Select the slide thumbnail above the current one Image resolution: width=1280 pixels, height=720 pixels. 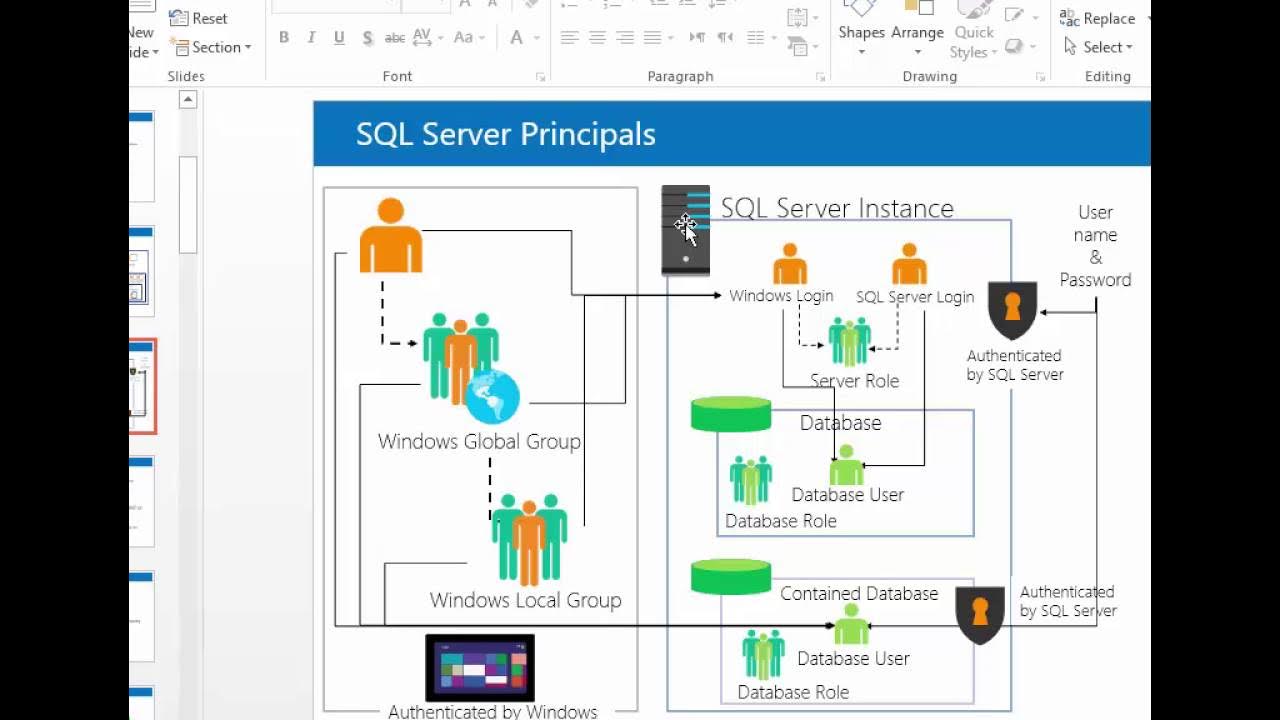[141, 272]
